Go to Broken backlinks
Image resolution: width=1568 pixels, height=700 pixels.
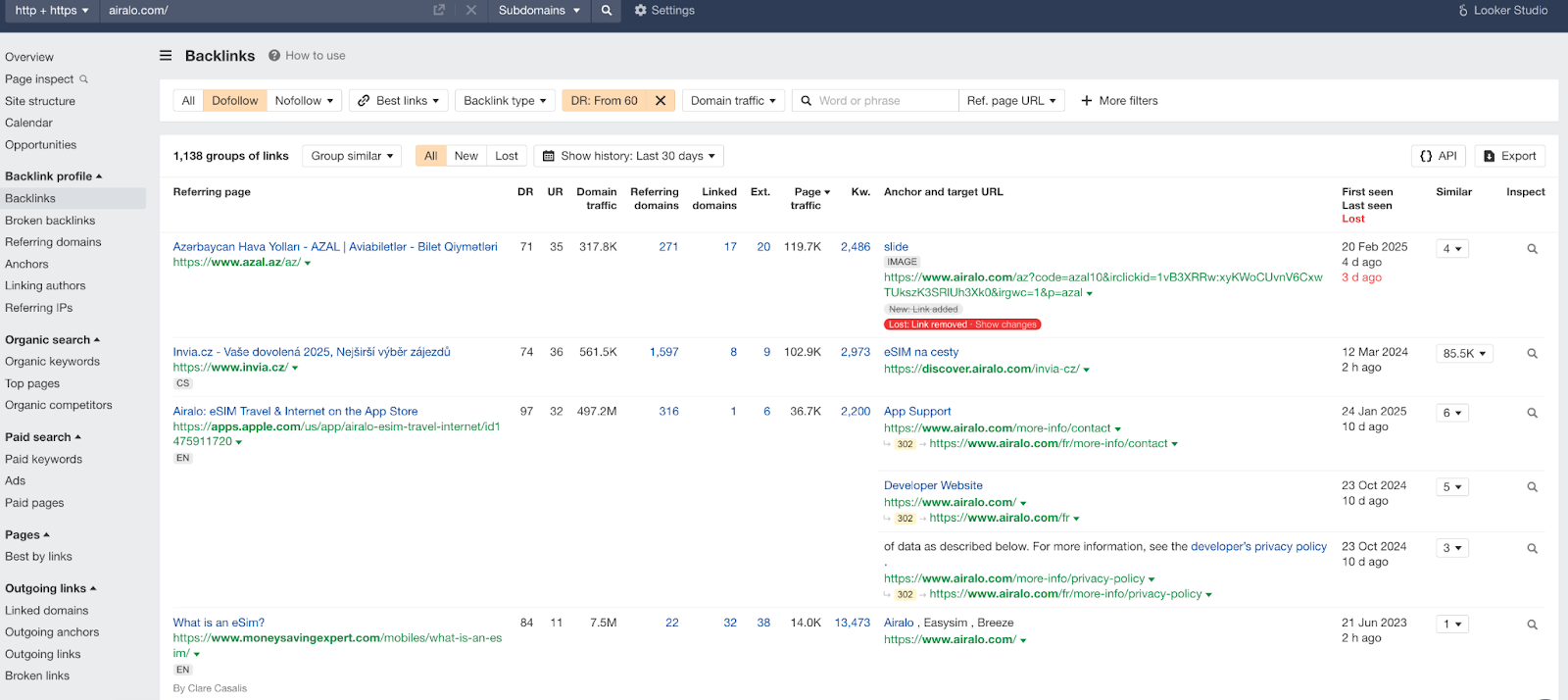(x=50, y=221)
